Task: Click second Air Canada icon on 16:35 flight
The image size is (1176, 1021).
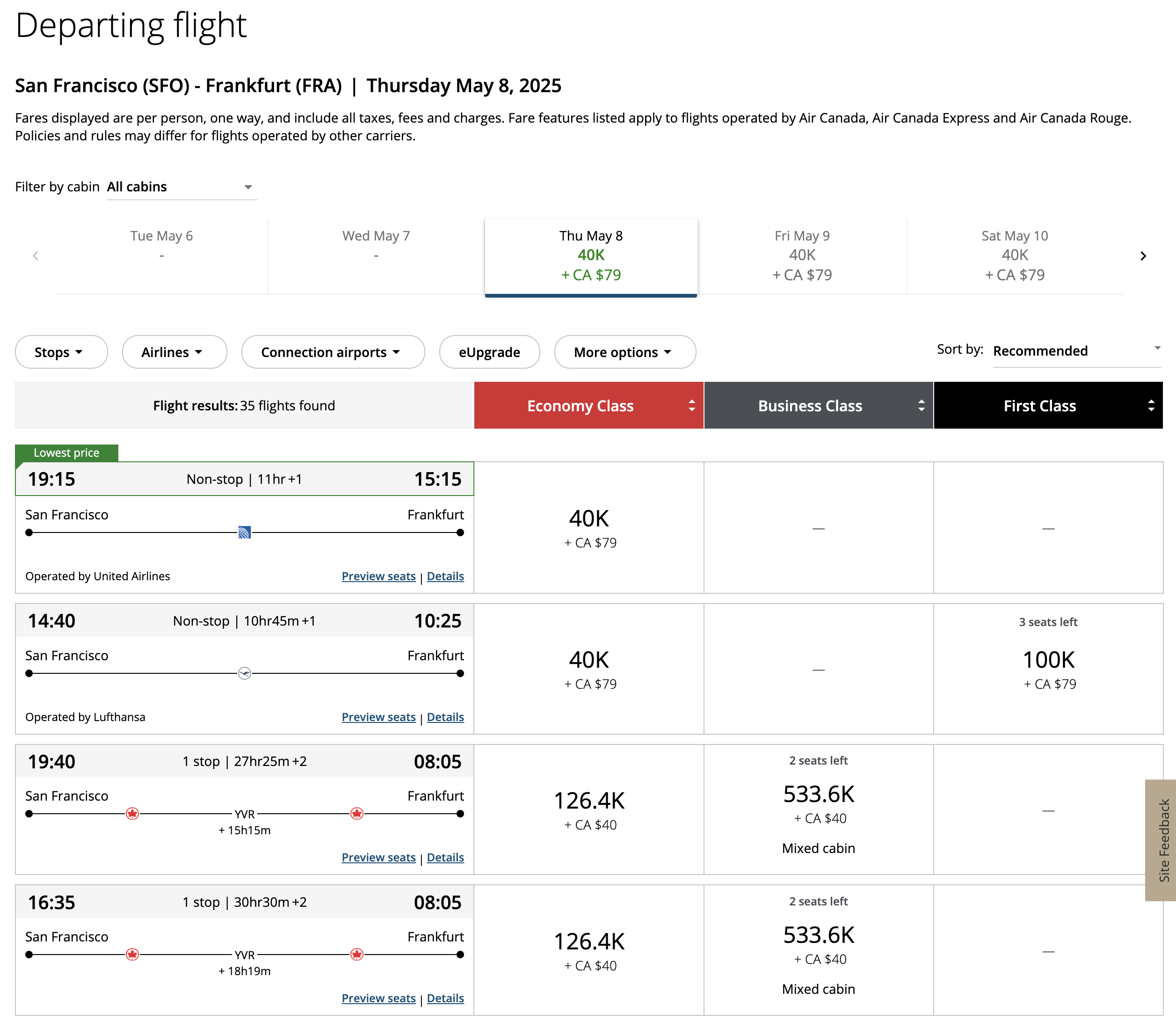Action: (x=356, y=955)
